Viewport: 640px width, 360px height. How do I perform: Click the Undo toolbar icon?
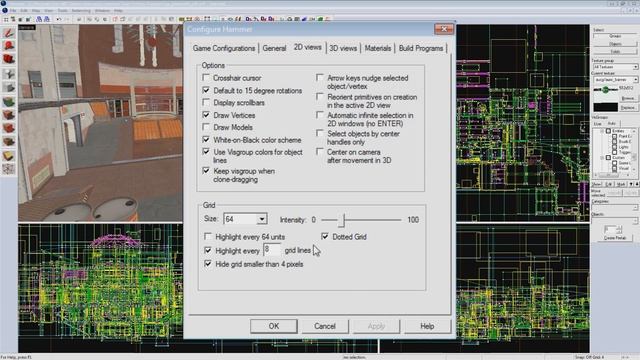59,19
